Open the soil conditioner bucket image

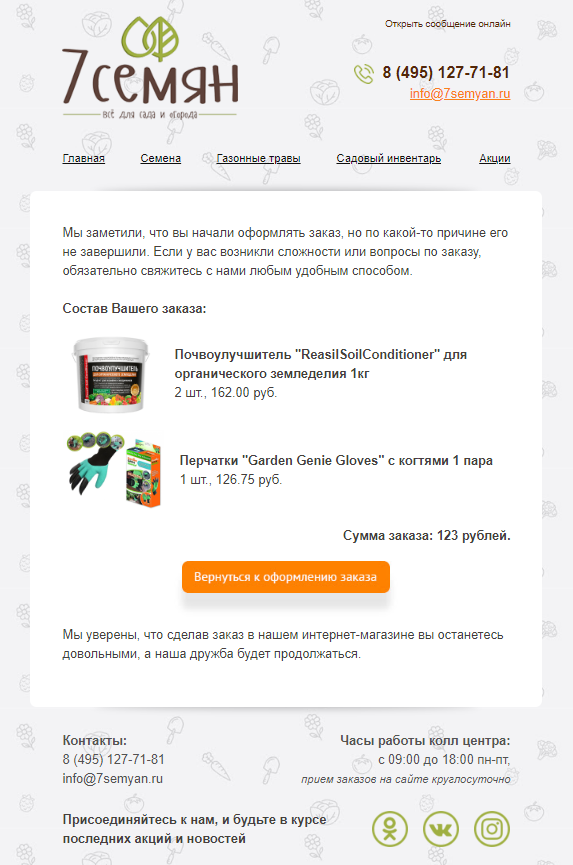pos(111,374)
